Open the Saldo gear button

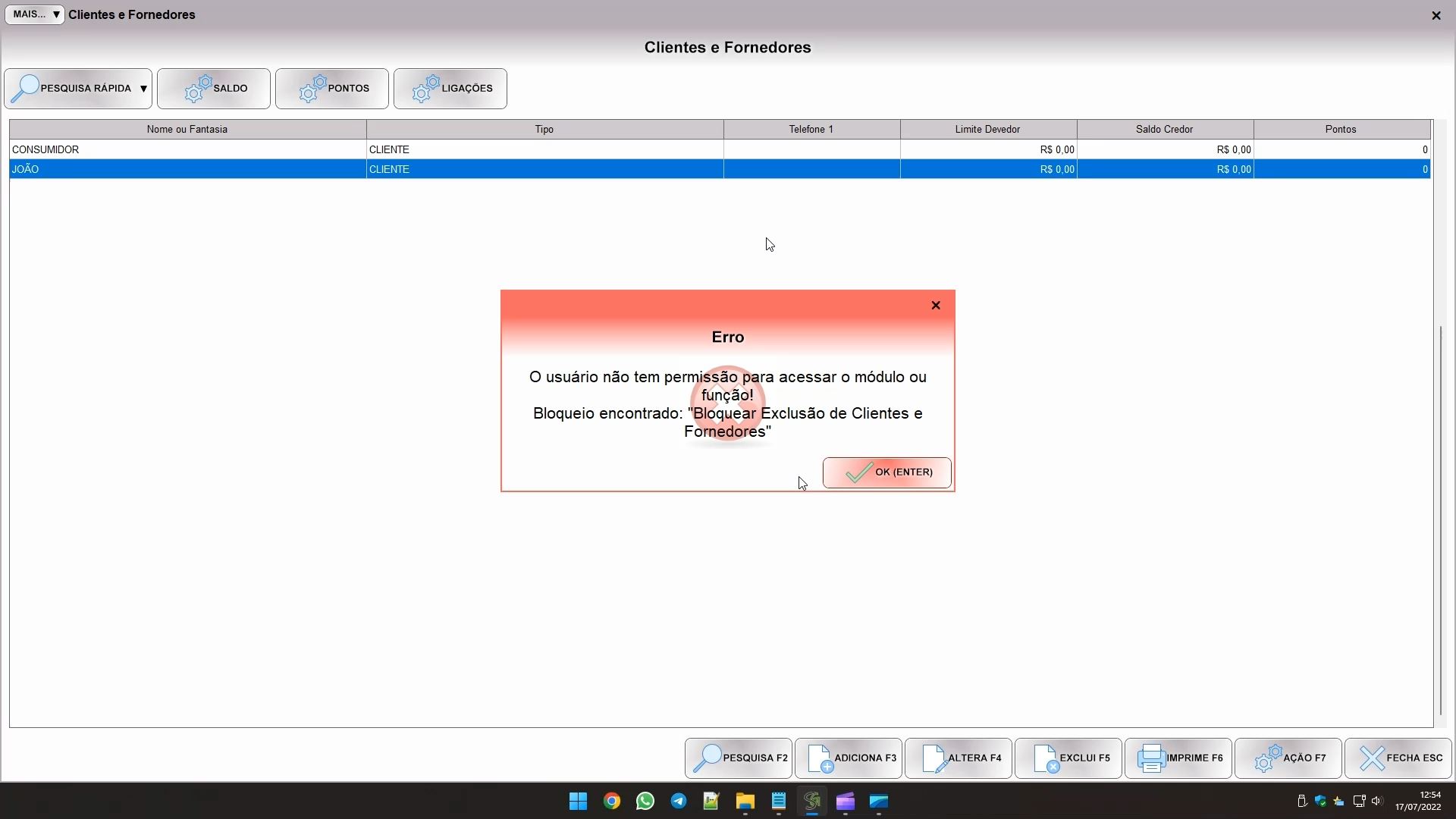[214, 89]
